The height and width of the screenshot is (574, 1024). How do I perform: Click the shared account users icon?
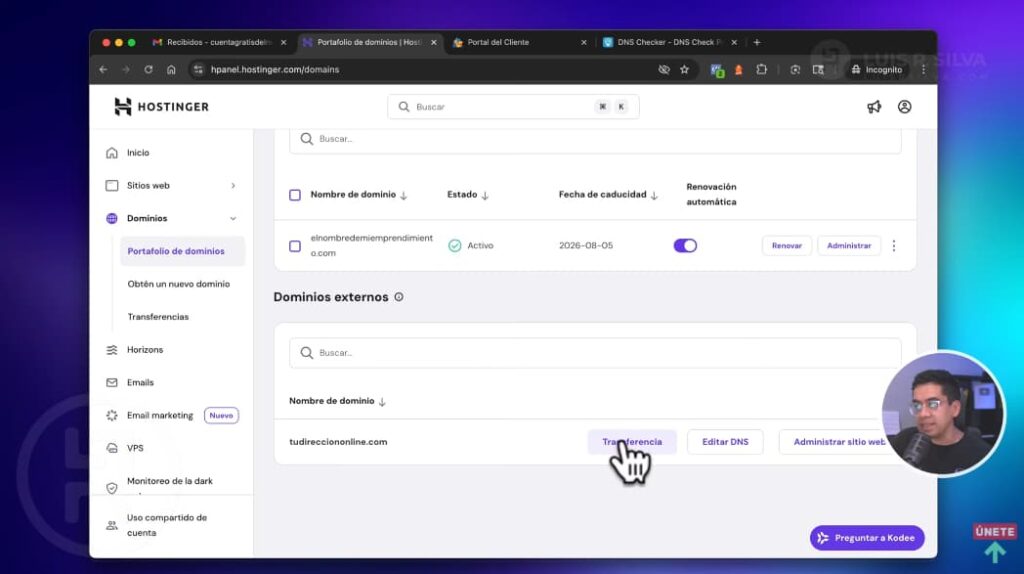(112, 525)
